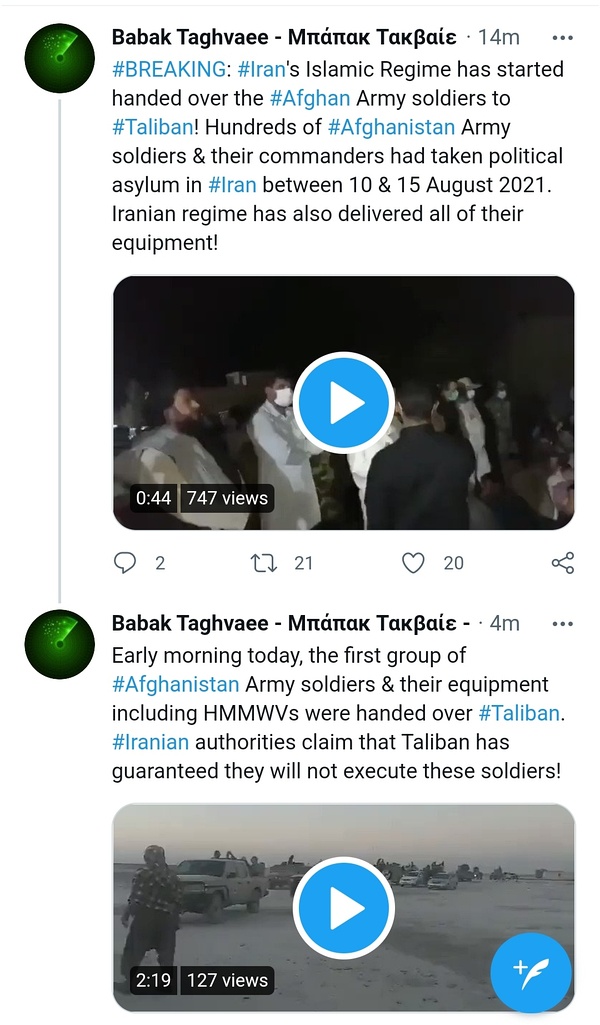Image resolution: width=600 pixels, height=1025 pixels.
Task: Retweet the first tweet
Action: click(x=264, y=563)
